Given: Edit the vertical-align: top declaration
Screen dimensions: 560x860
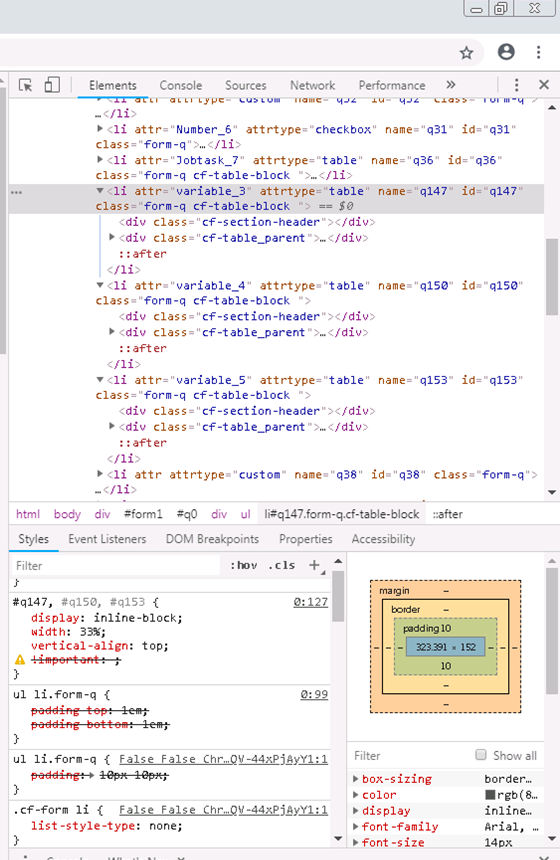Looking at the screenshot, I should pos(100,646).
